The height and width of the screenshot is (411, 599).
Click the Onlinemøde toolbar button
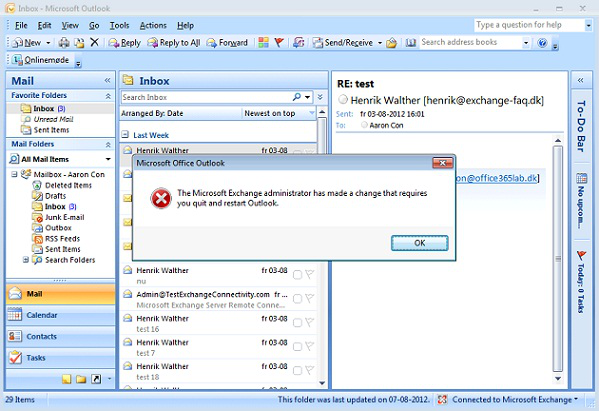click(41, 60)
